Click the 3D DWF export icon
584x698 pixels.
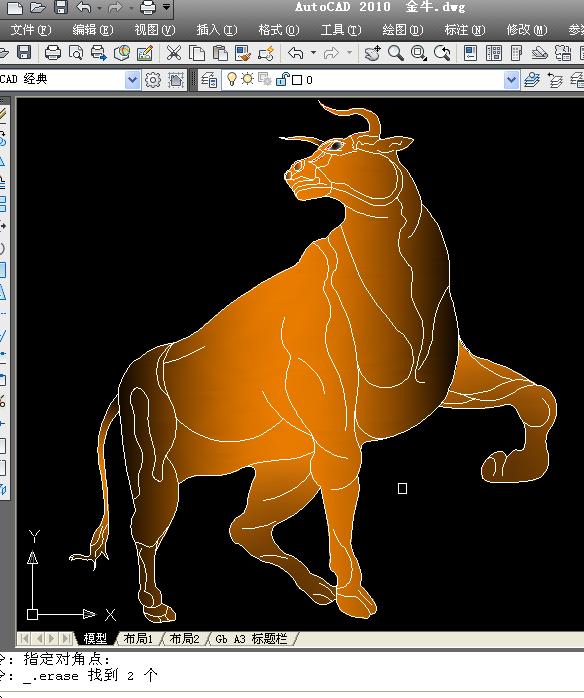tap(122, 53)
